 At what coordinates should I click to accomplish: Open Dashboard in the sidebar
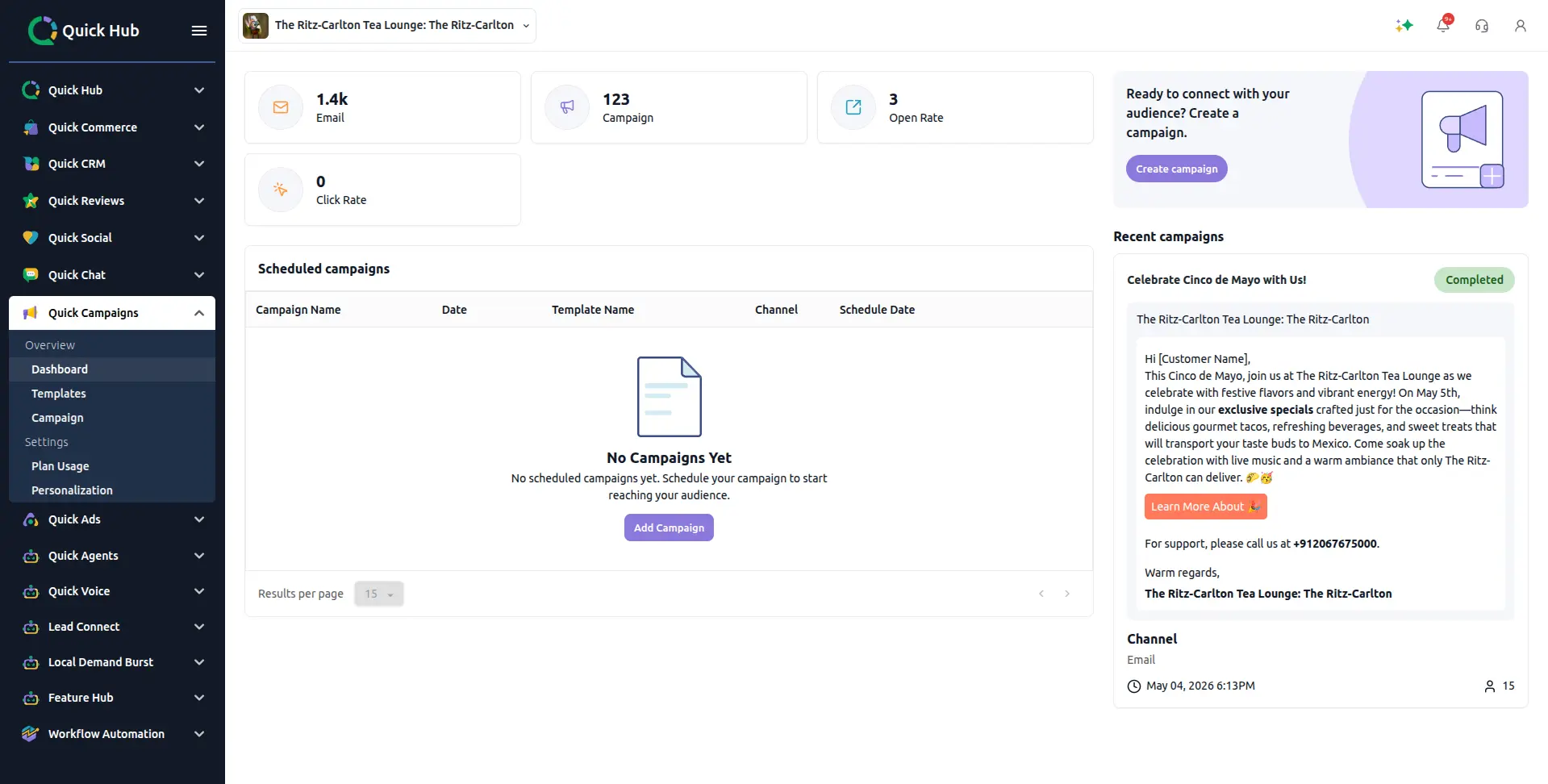(112, 369)
